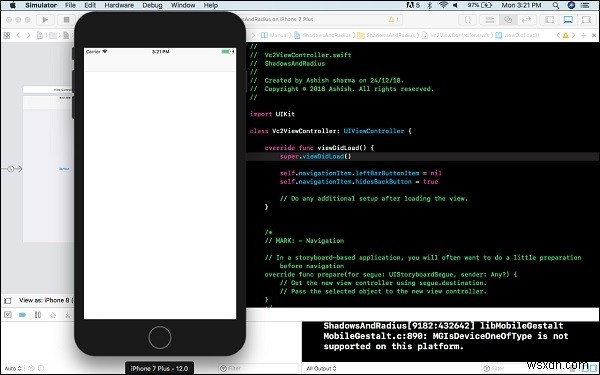Viewport: 600px width, 375px height.
Task: Click the jump bar warning triangle
Action: click(x=566, y=35)
